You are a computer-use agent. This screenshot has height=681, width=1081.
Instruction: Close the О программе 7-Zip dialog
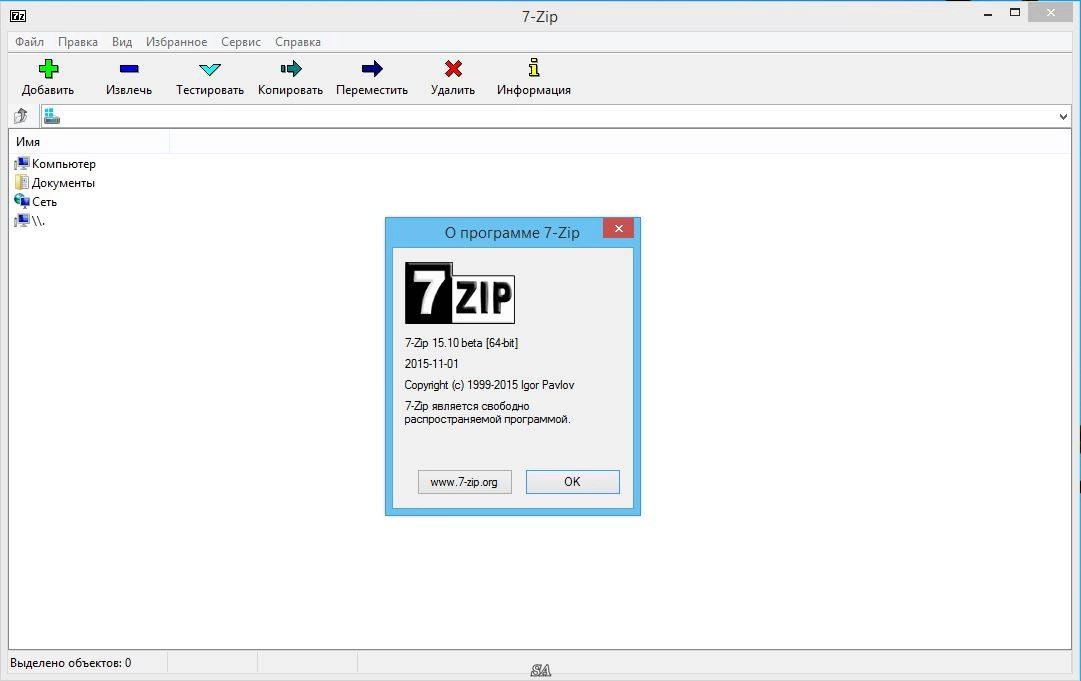point(618,228)
